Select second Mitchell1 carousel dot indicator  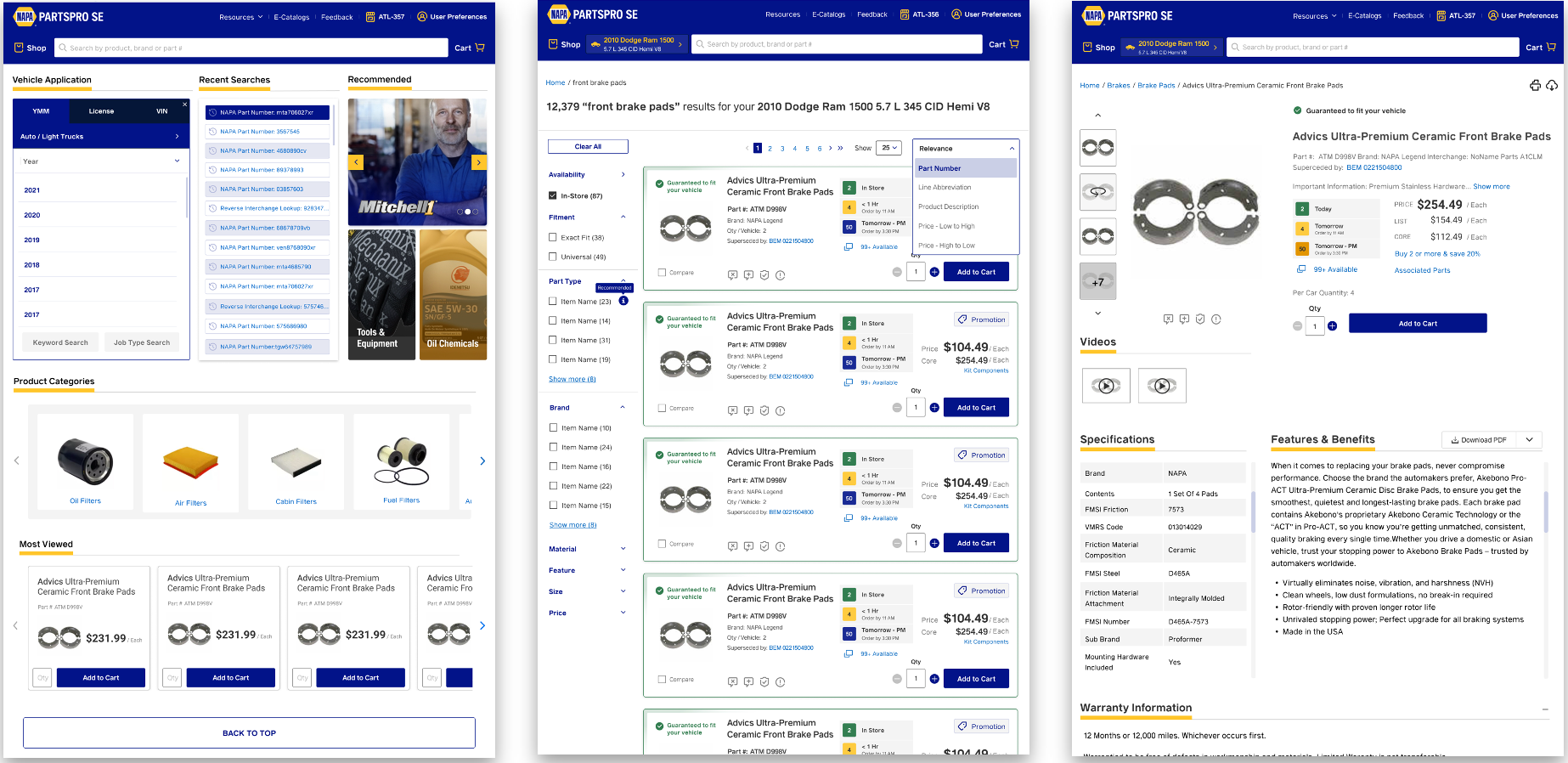coord(467,212)
